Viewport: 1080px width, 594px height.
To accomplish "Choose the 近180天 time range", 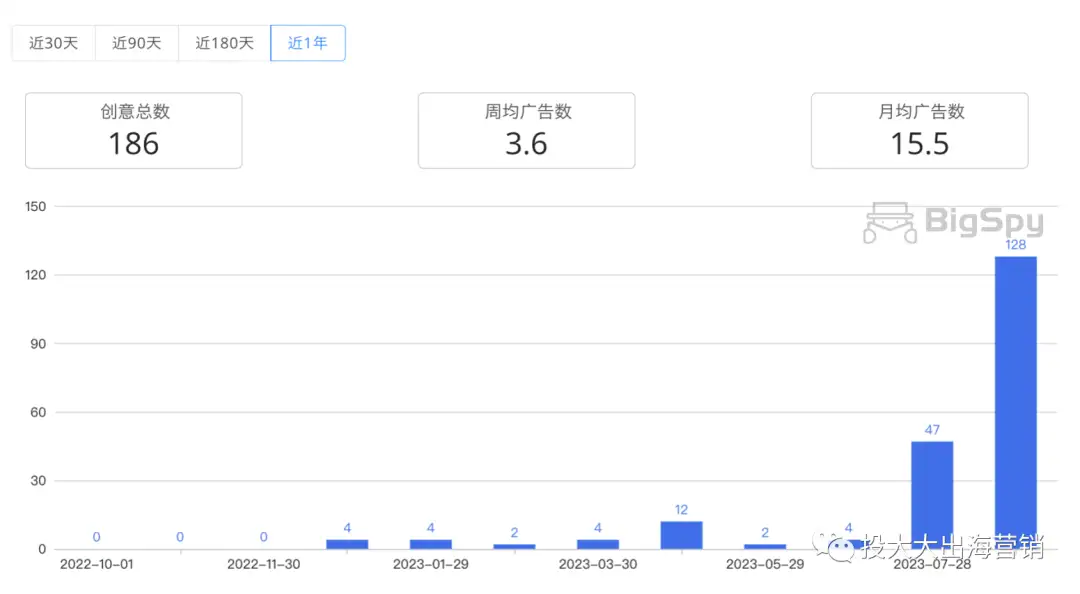I will [x=225, y=43].
